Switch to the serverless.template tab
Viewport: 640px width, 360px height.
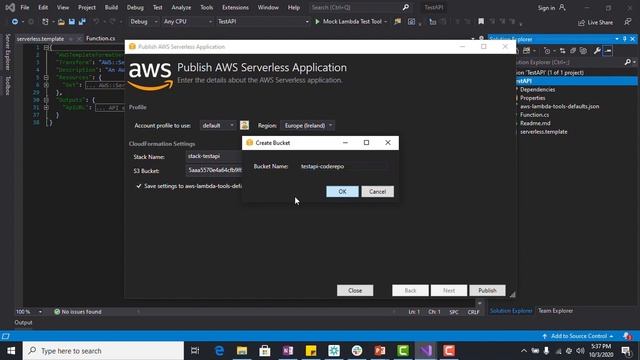pos(40,39)
